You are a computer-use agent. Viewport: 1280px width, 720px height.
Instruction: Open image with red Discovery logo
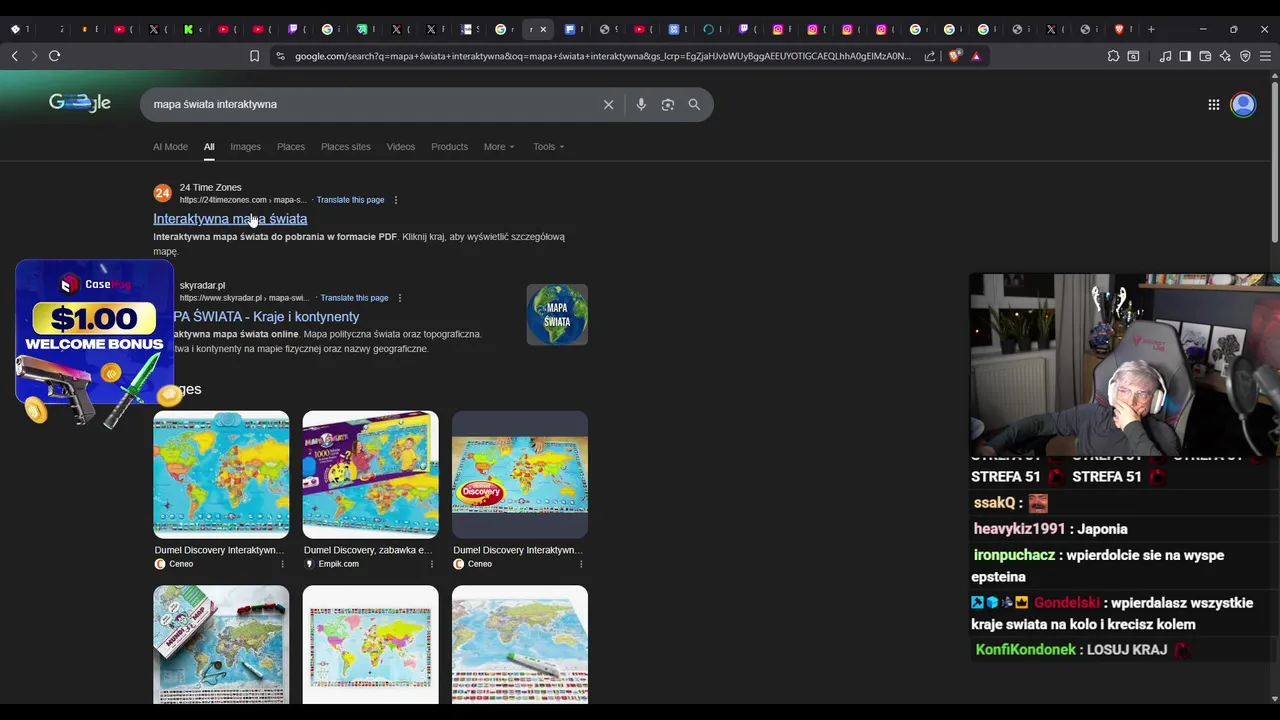coord(520,475)
